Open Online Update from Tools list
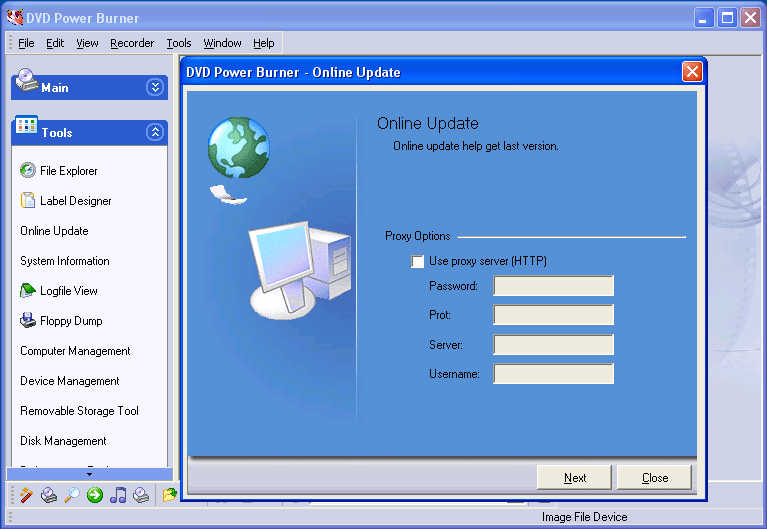This screenshot has height=529, width=767. pos(54,230)
